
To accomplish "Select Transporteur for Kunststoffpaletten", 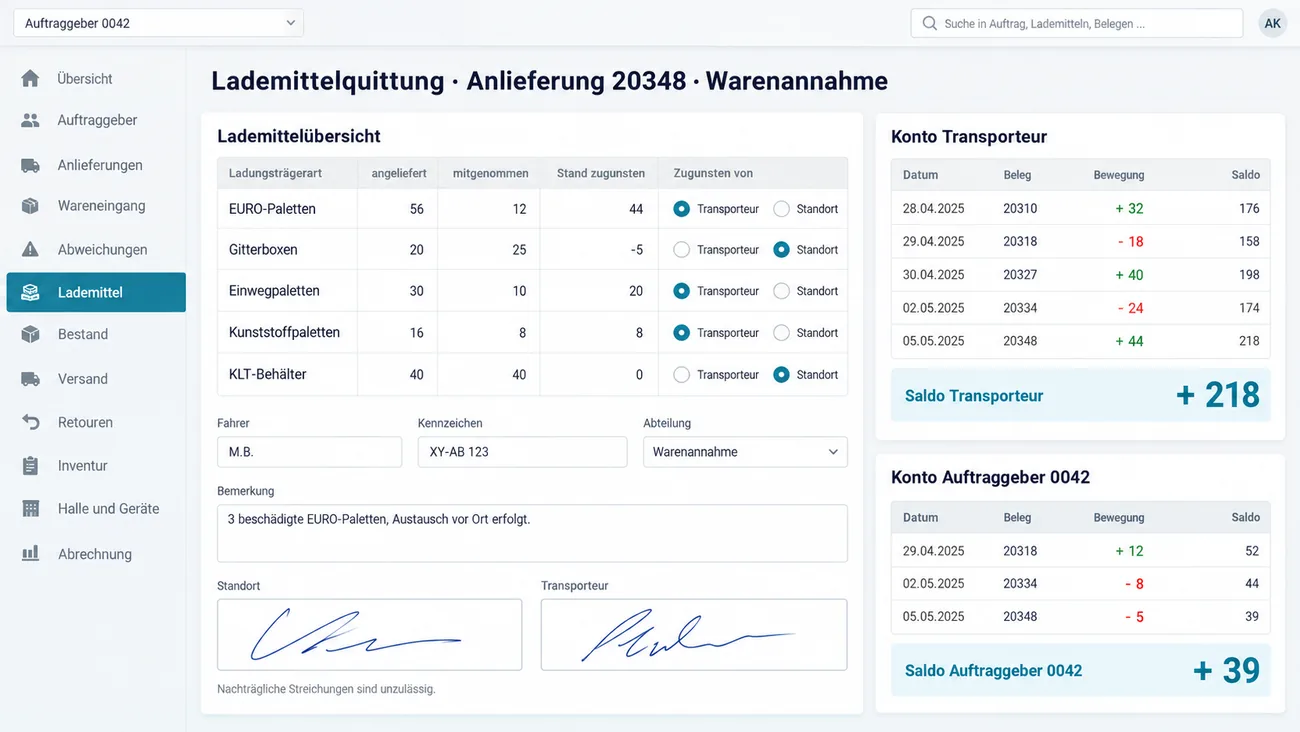I will tap(681, 333).
